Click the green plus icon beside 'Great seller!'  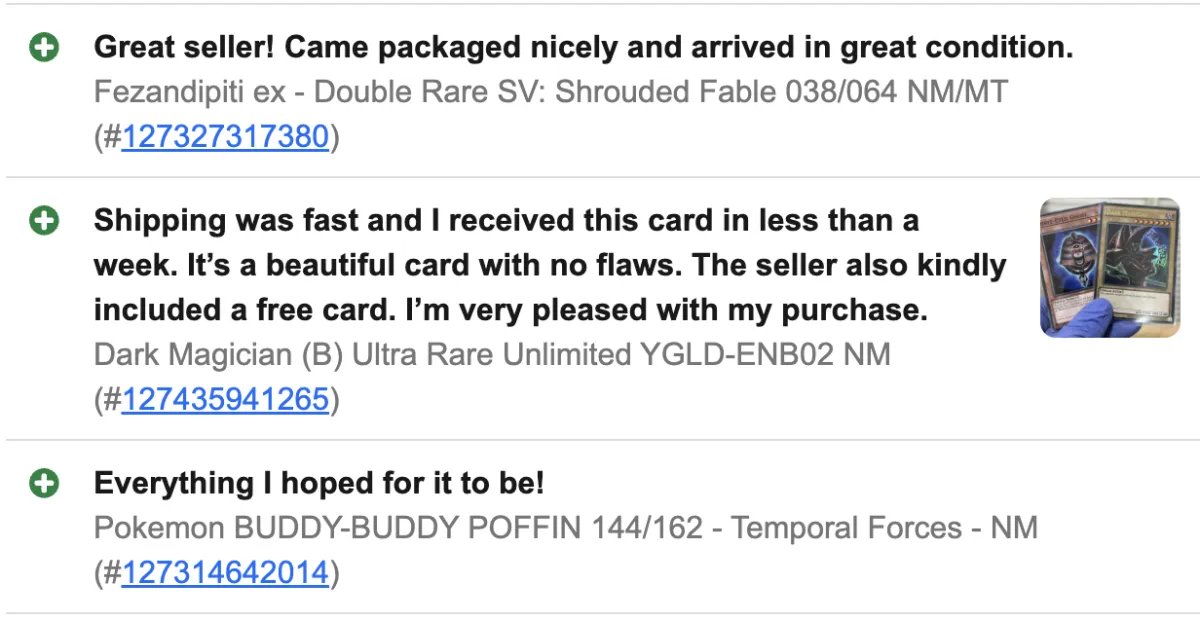tap(44, 47)
